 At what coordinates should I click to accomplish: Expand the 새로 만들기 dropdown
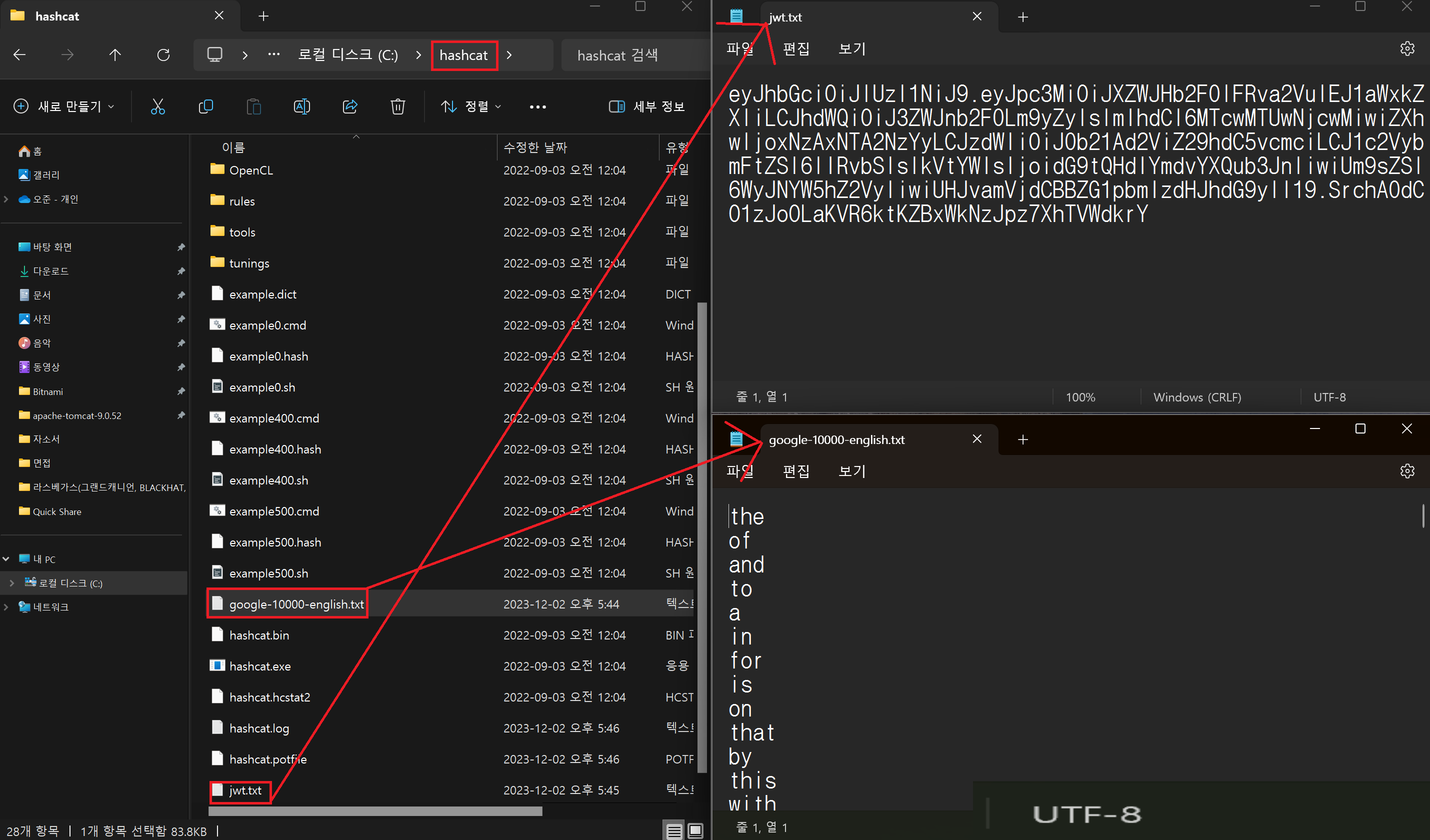click(x=64, y=106)
